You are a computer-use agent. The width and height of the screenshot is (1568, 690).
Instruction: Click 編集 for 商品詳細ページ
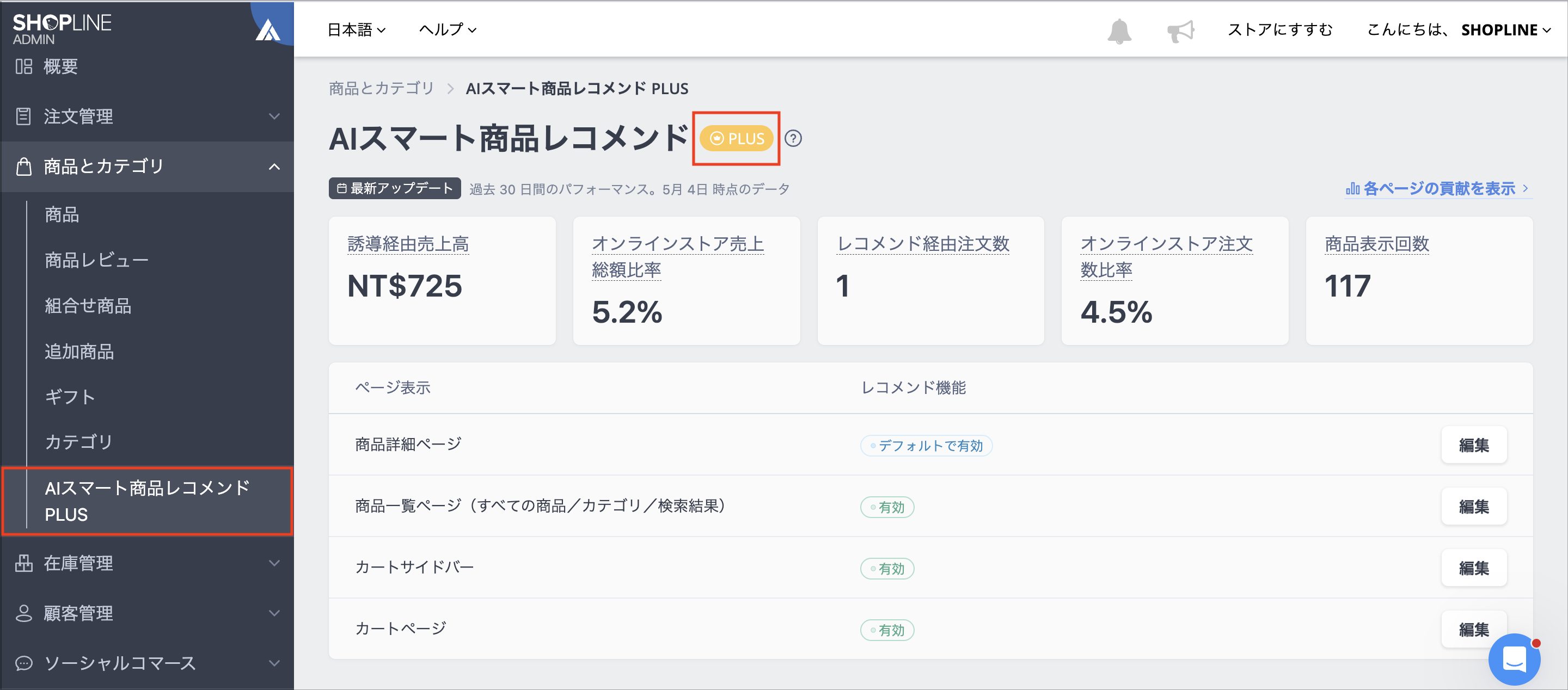click(x=1474, y=445)
